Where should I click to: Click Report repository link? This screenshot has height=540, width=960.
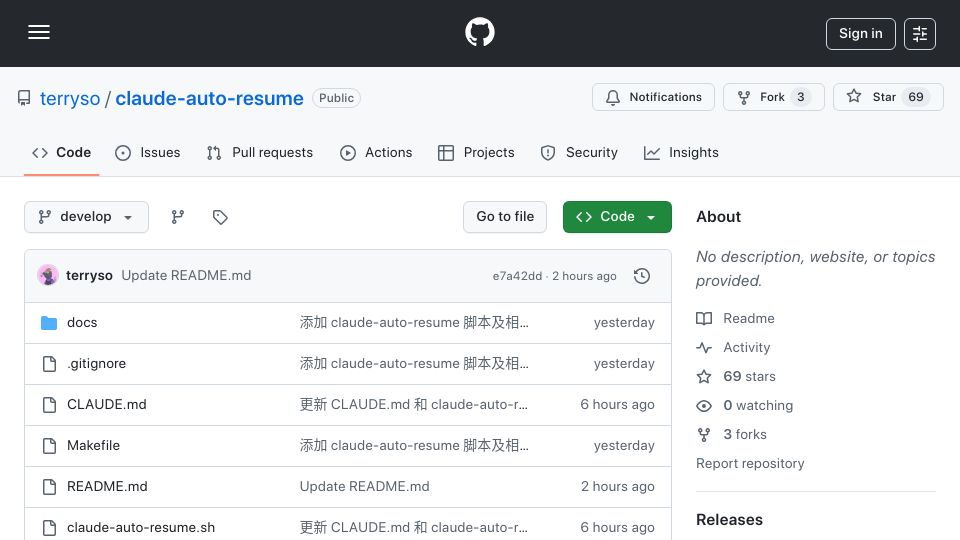pyautogui.click(x=750, y=463)
